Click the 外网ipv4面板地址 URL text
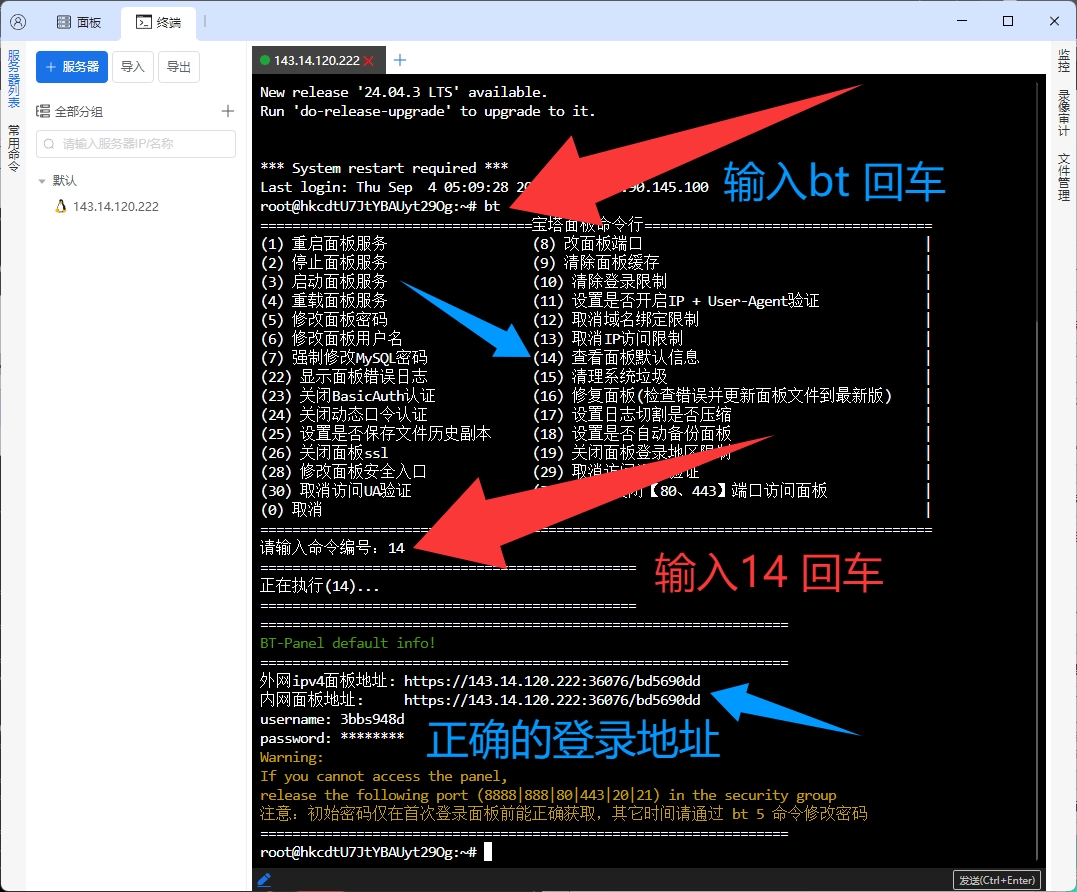Screen dimensions: 1077x892 click(552, 681)
